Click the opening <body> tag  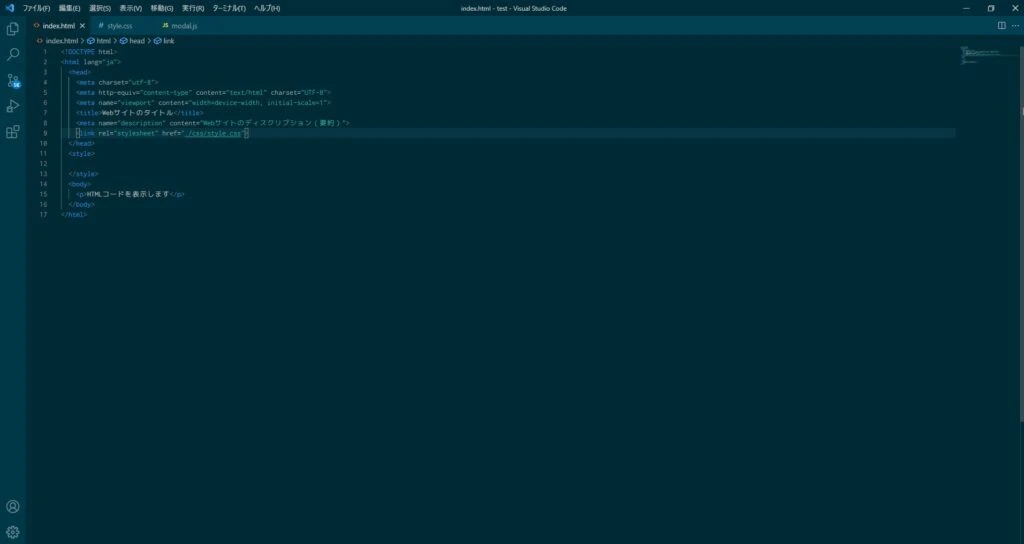click(x=80, y=184)
